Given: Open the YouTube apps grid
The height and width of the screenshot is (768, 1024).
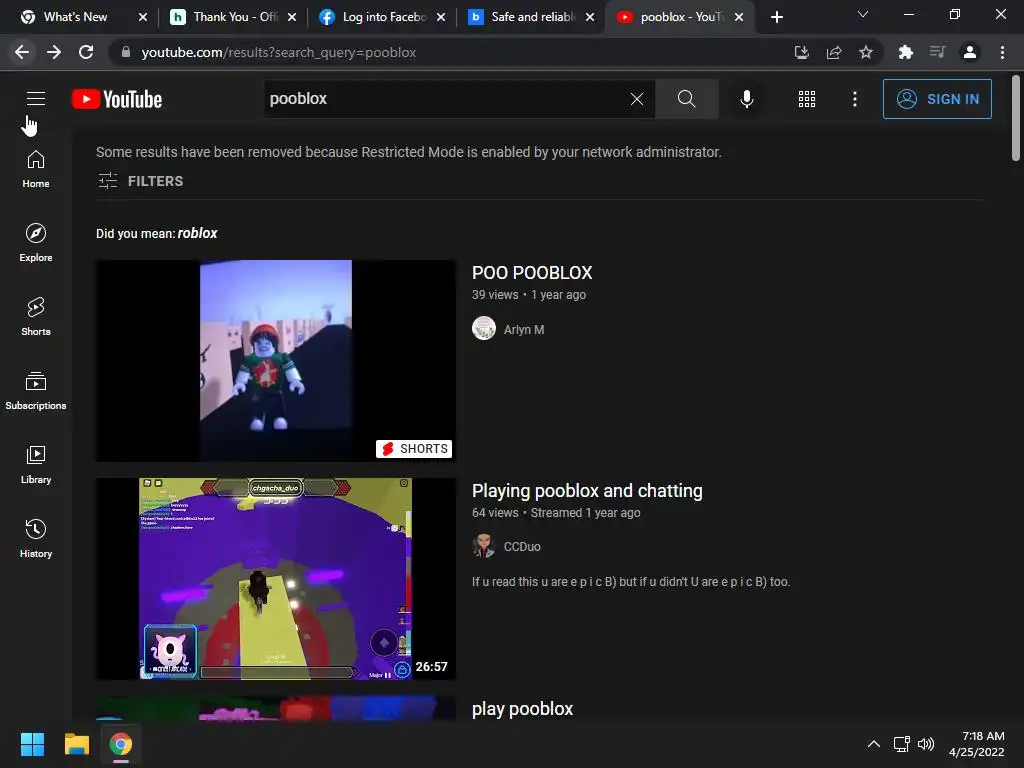Looking at the screenshot, I should (x=807, y=99).
